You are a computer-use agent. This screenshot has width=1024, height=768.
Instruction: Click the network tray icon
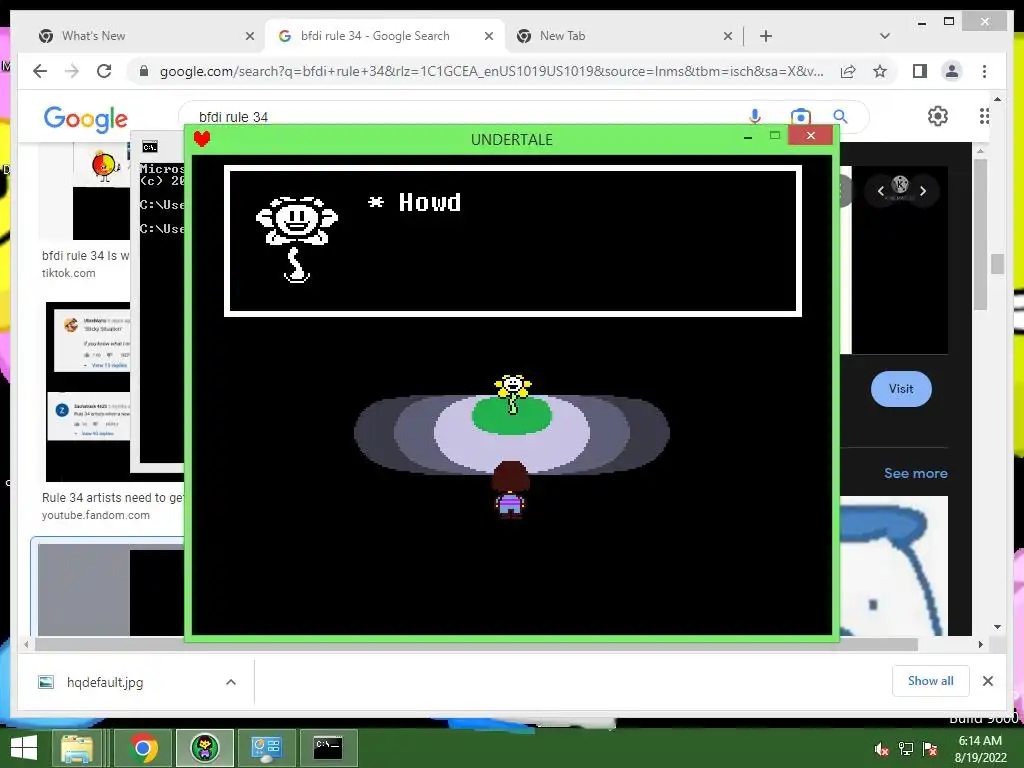pos(906,749)
